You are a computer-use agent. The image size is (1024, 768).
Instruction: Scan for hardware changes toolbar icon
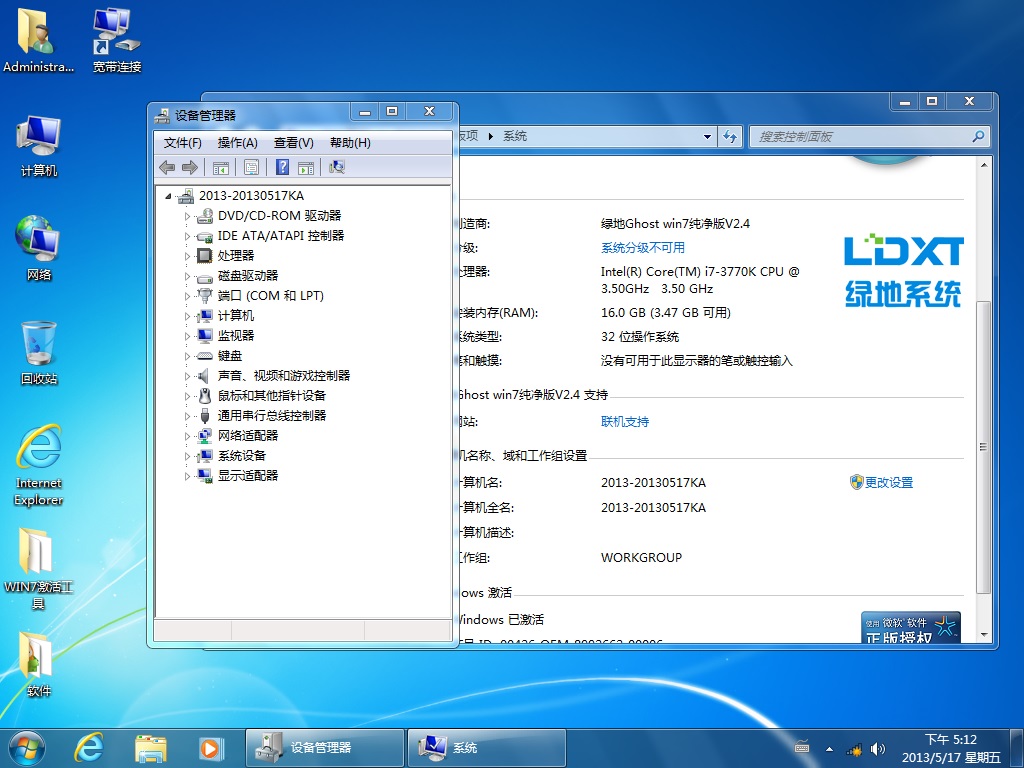tap(336, 168)
